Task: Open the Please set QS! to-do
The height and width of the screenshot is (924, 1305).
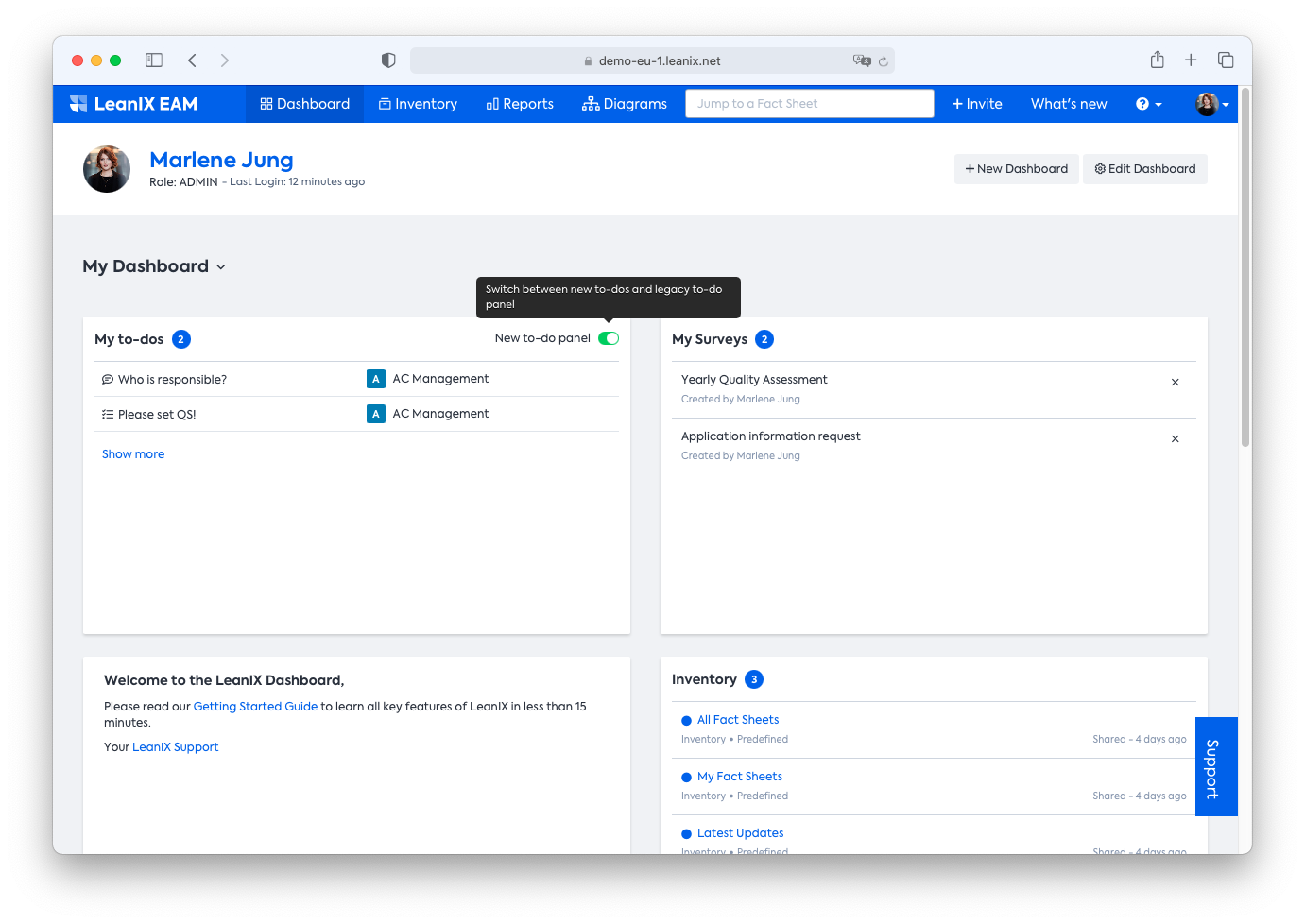Action: tap(157, 415)
